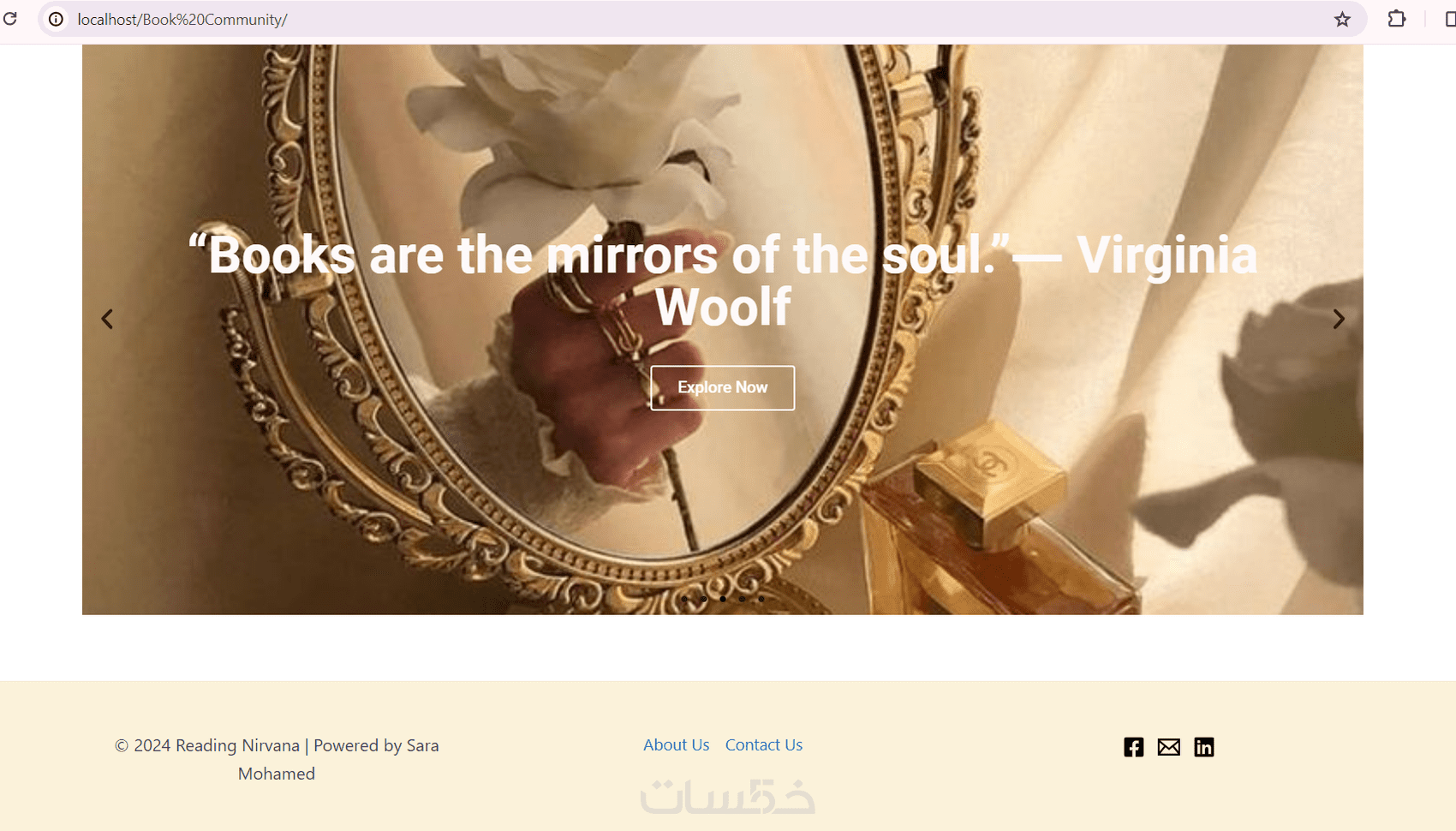Select the first carousel indicator dot

(684, 599)
